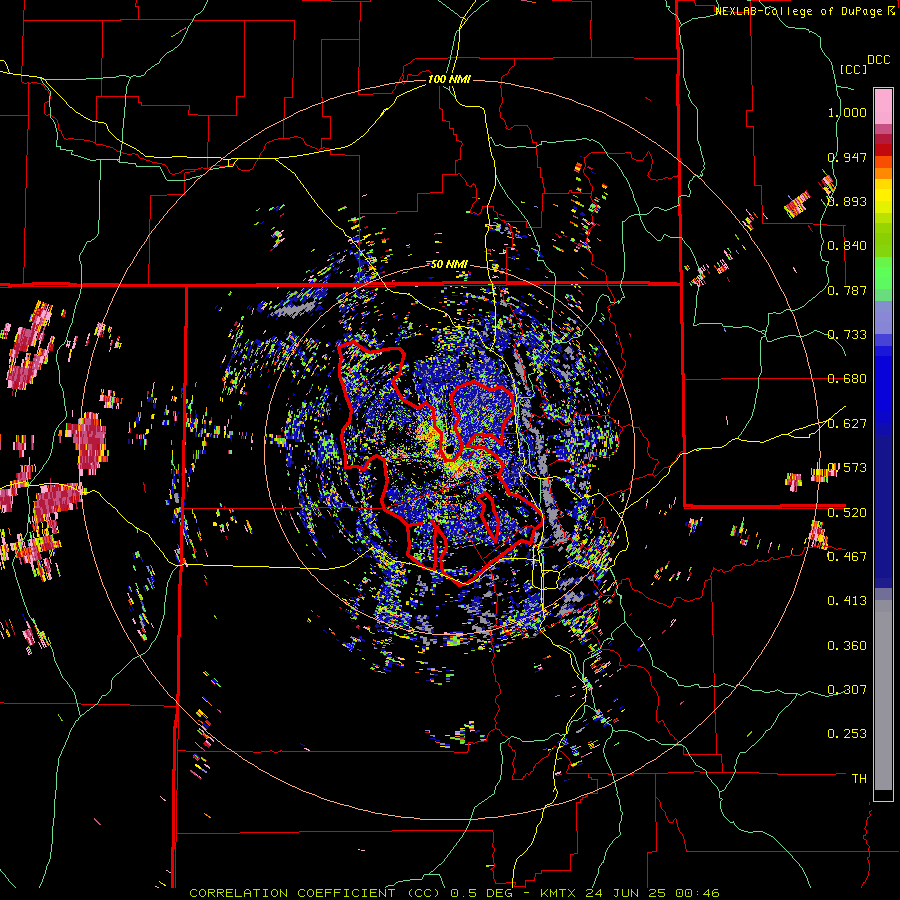Click the 0.627 scale value
The image size is (900, 900).
[847, 424]
